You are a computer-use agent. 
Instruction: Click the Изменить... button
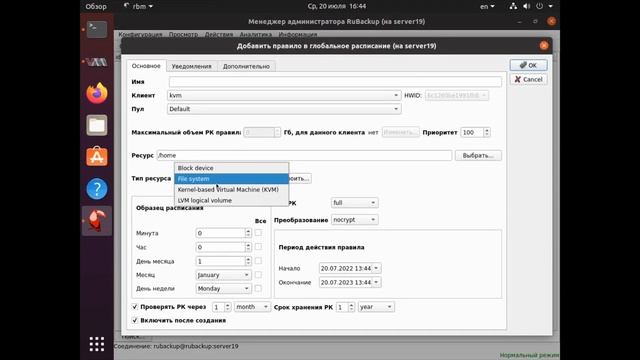(400, 132)
